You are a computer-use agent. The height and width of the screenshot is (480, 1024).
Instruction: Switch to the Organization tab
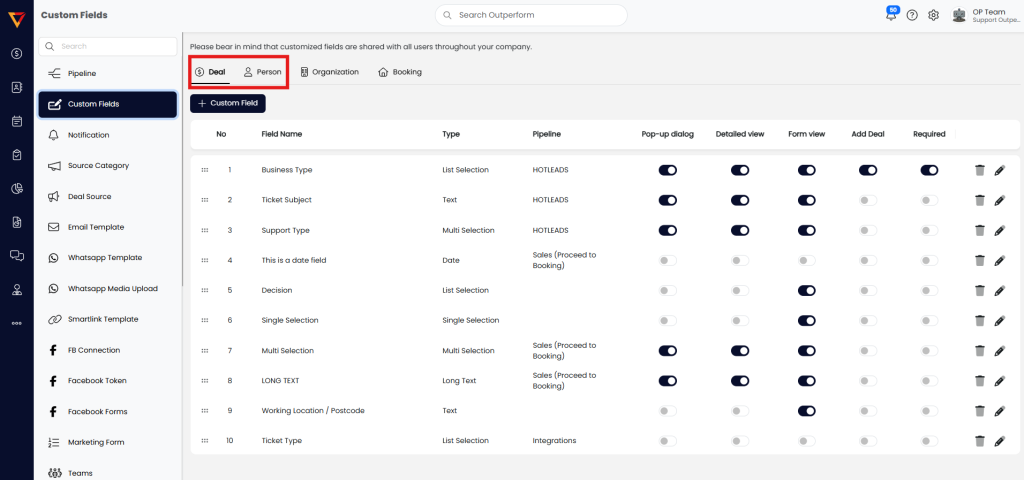tap(329, 72)
